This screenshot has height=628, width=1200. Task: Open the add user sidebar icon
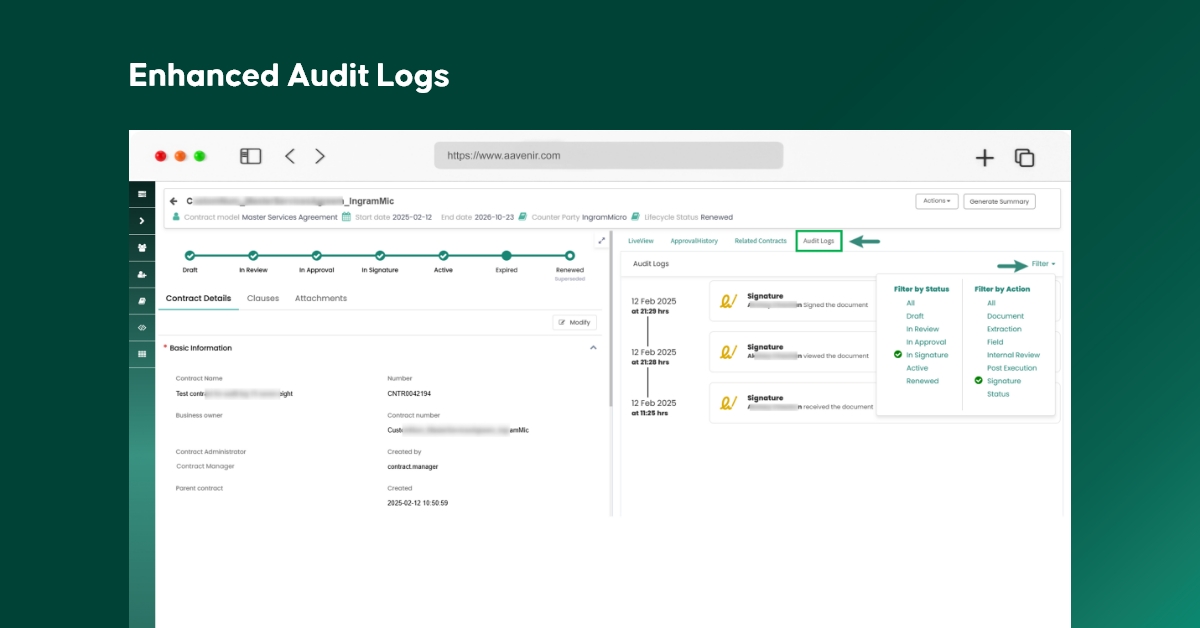pos(142,274)
